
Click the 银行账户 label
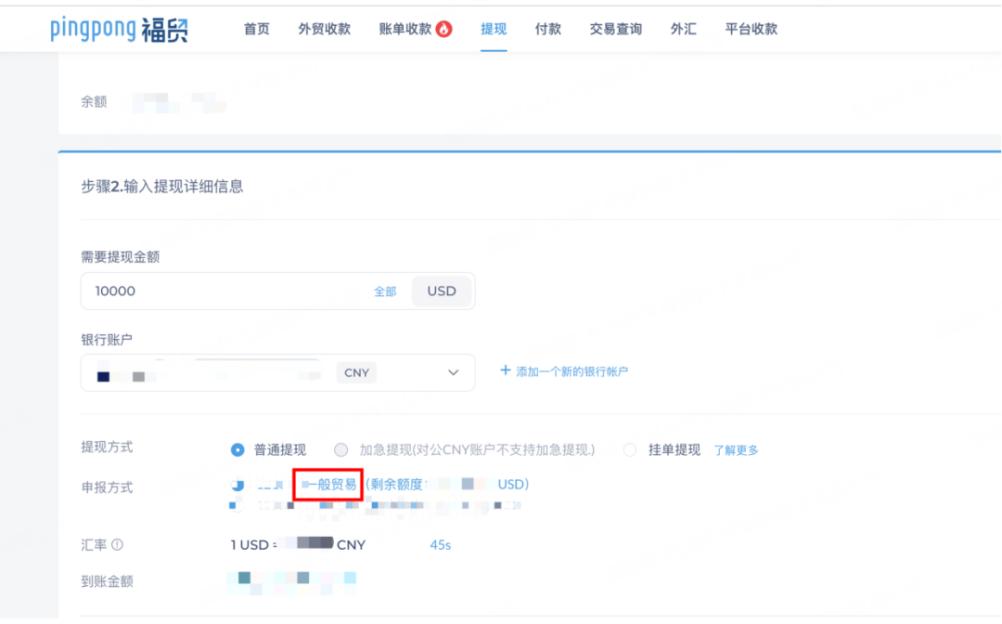click(107, 340)
